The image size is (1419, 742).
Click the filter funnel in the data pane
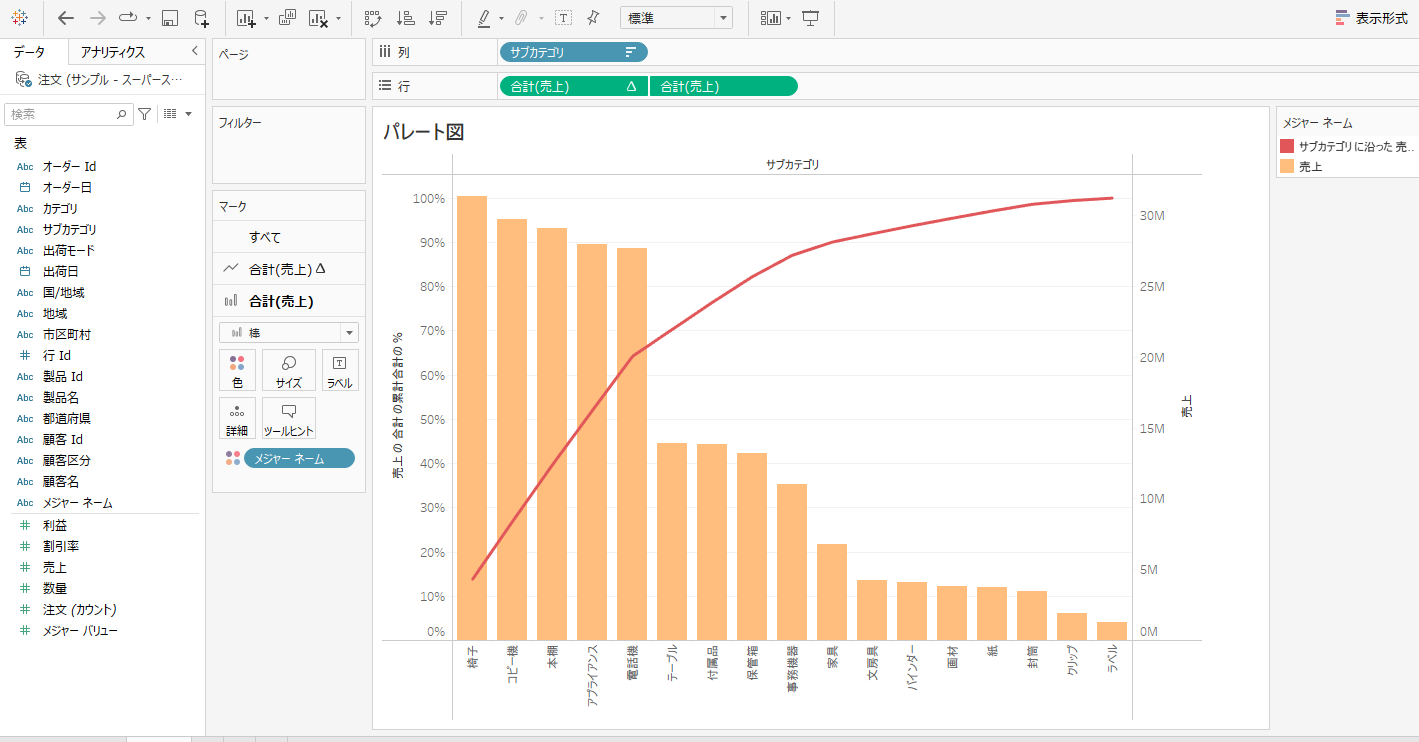point(145,114)
